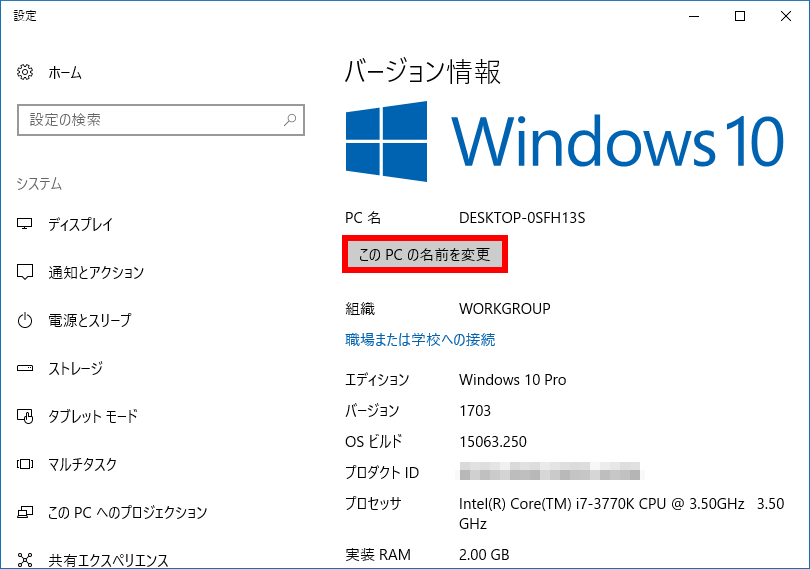Click the エディション label

tap(377, 380)
